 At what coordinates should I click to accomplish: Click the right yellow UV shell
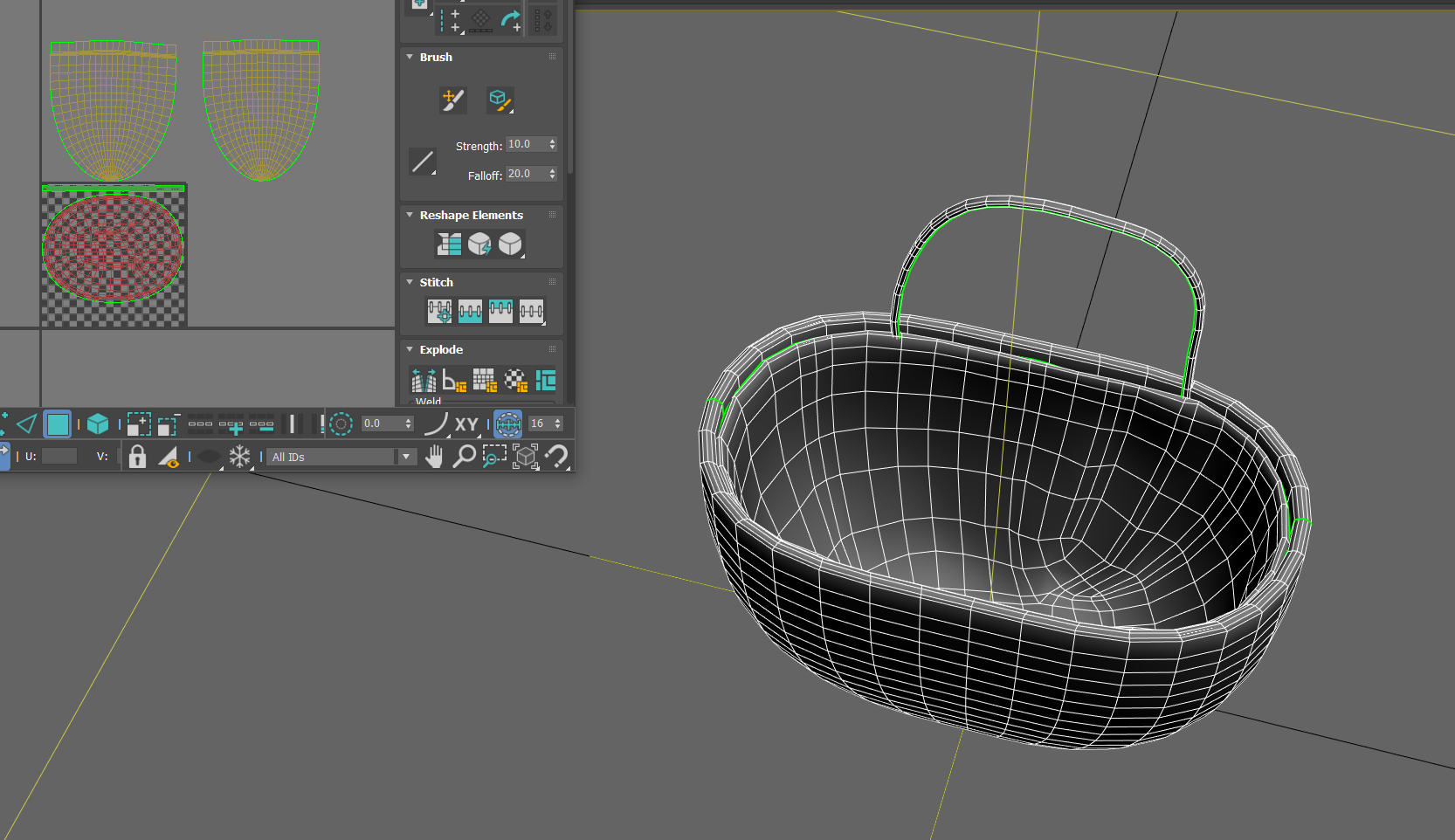261,111
